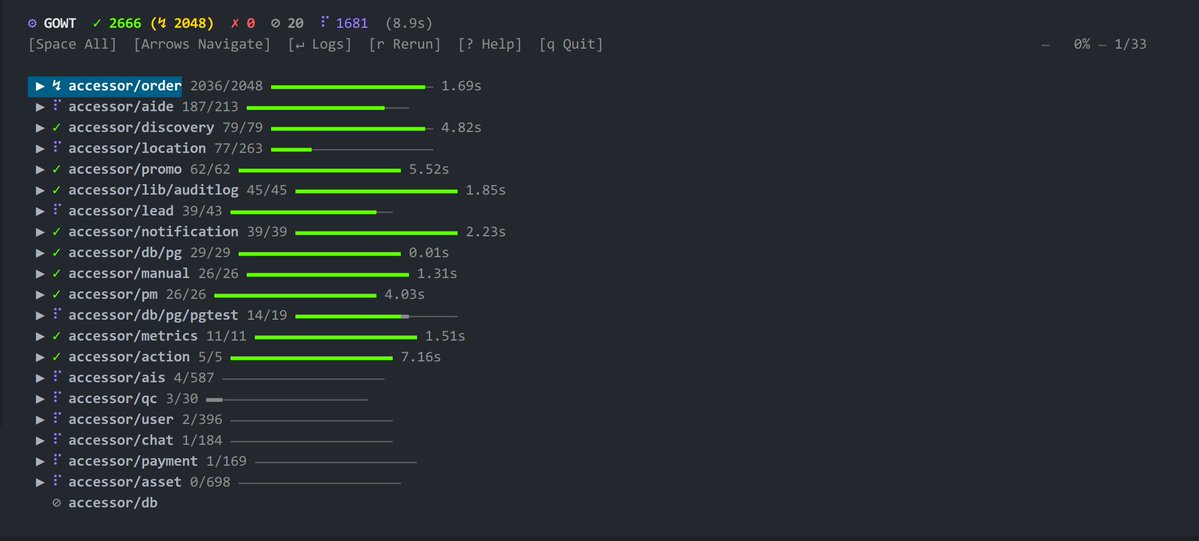Click the q Quit hint
The height and width of the screenshot is (541, 1199).
point(571,44)
